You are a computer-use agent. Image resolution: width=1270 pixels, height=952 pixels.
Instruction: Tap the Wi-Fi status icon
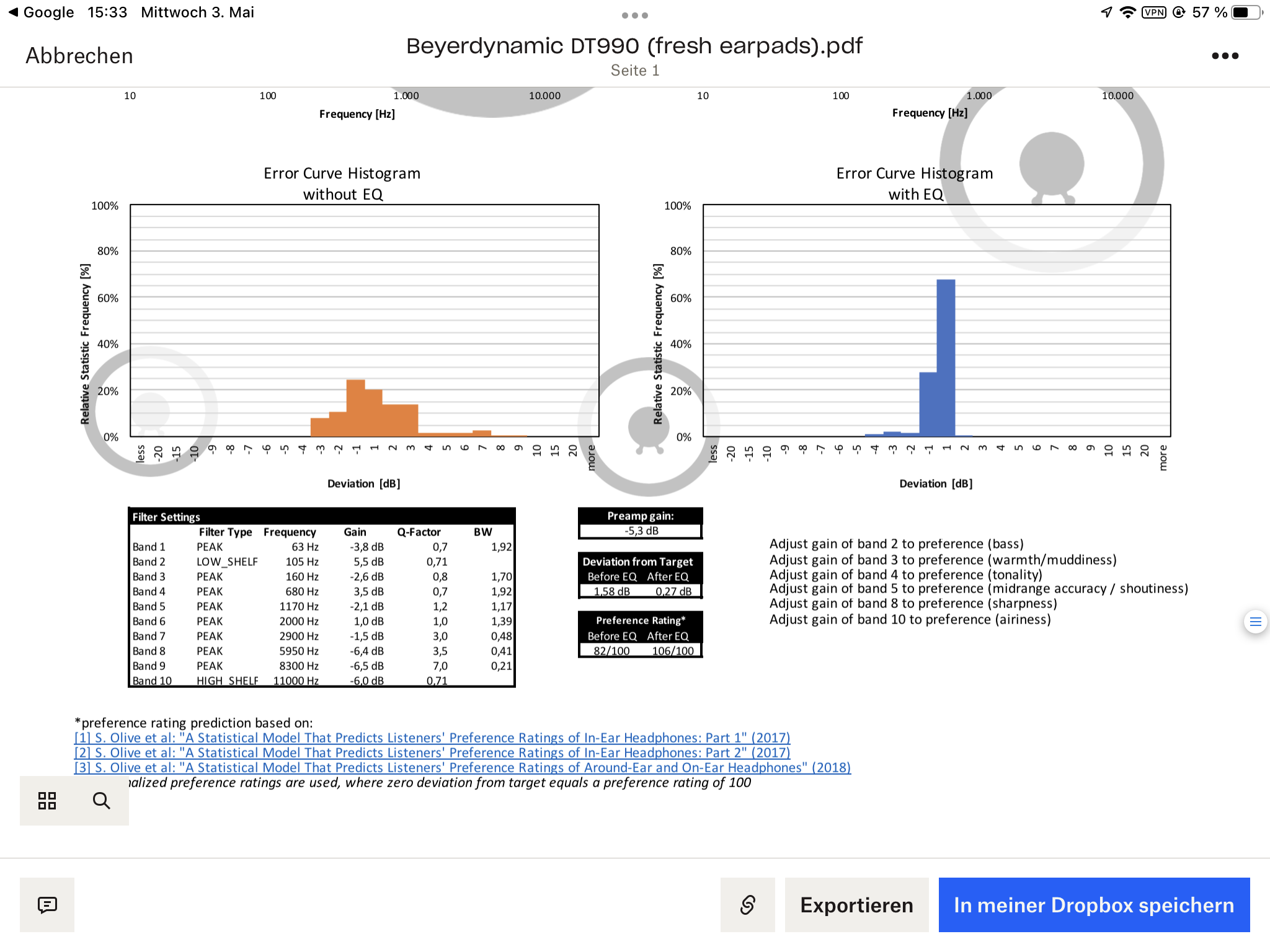(x=1128, y=12)
